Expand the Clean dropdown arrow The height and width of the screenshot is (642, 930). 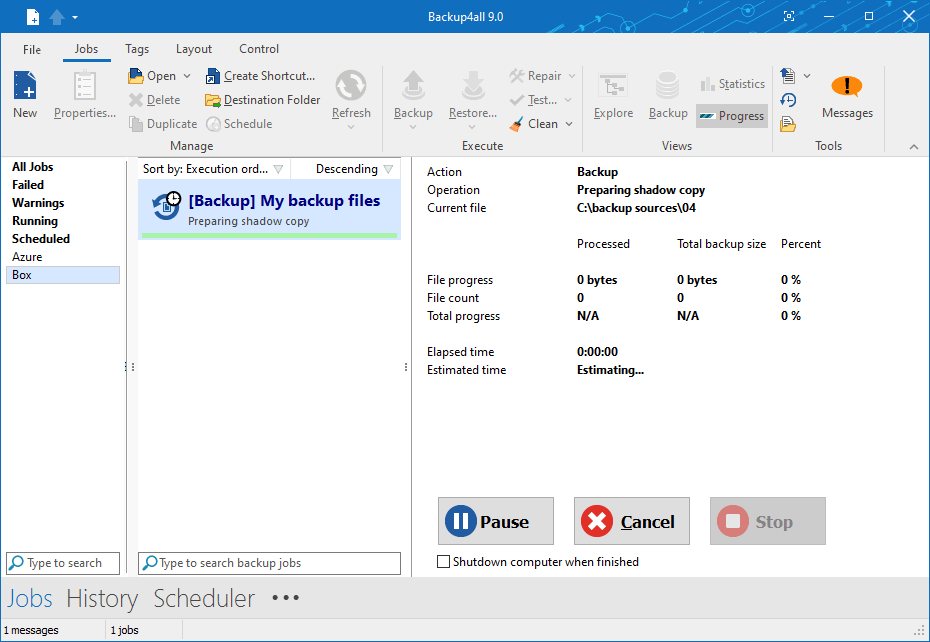569,123
